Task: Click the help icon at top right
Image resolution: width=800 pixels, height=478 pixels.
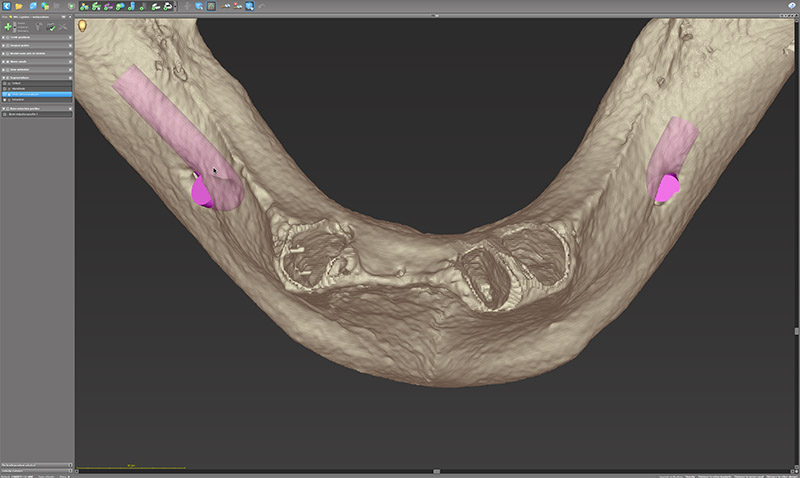Action: (x=791, y=6)
